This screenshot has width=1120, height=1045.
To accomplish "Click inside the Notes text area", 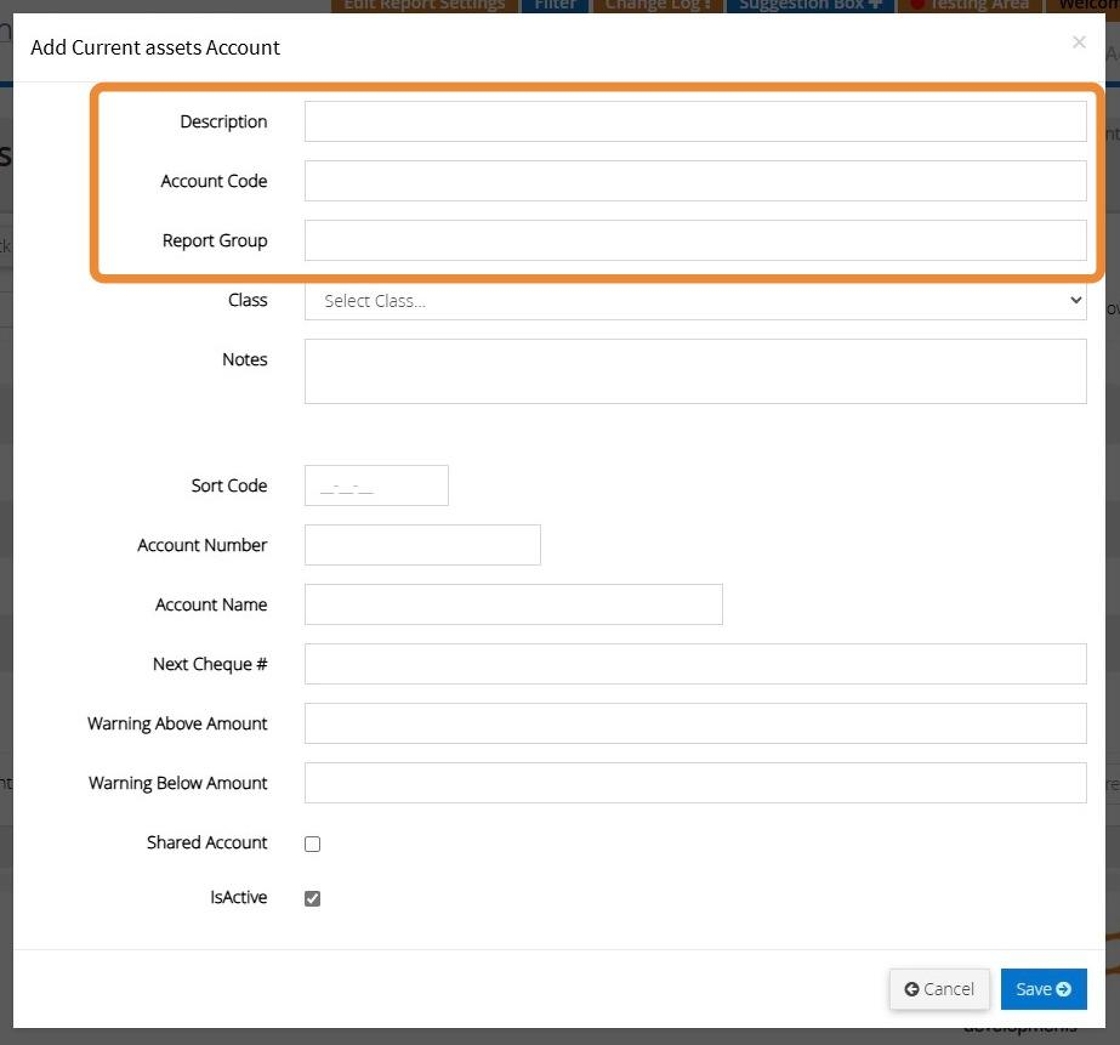I will click(695, 371).
